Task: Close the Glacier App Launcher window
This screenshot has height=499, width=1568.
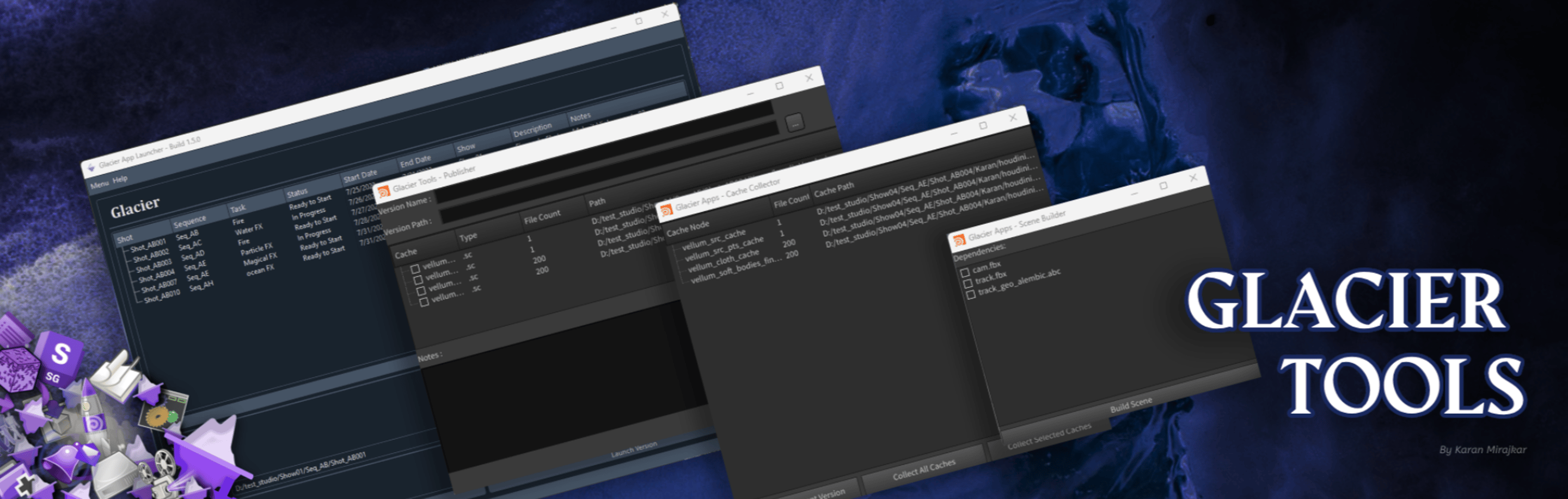Action: pos(665,14)
